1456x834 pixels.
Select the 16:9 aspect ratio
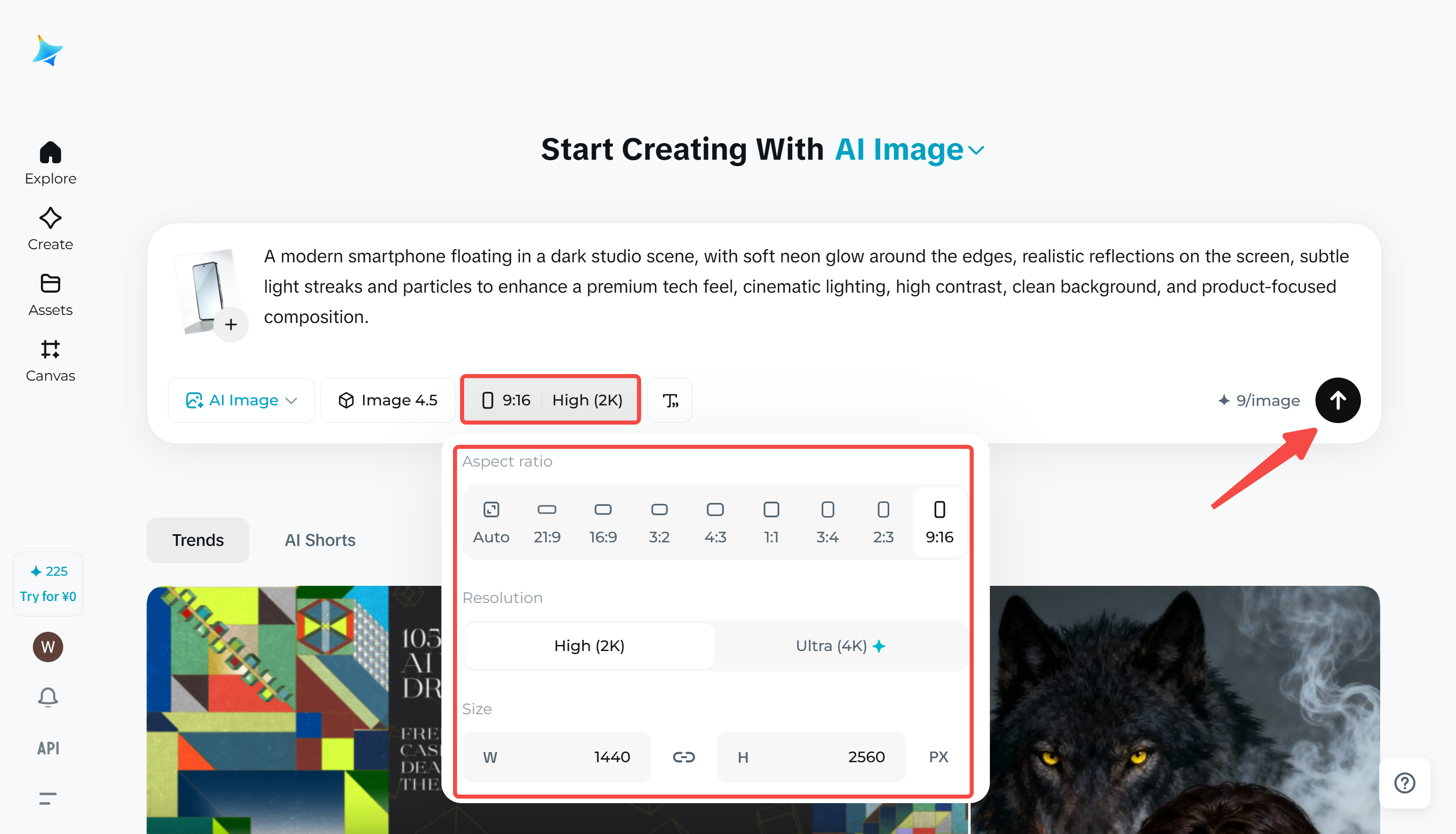click(x=603, y=521)
